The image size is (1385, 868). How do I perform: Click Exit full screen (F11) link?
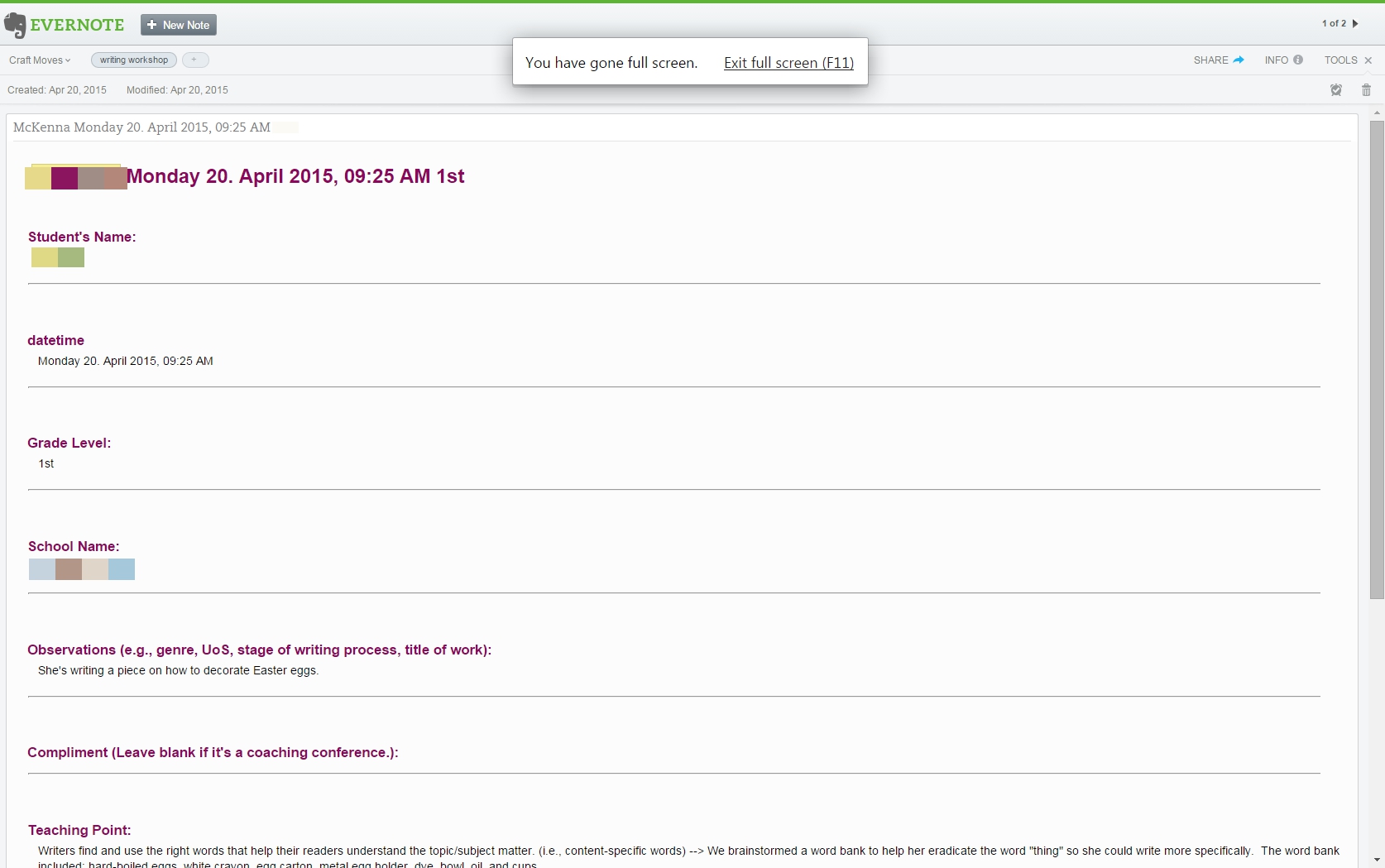tap(788, 63)
